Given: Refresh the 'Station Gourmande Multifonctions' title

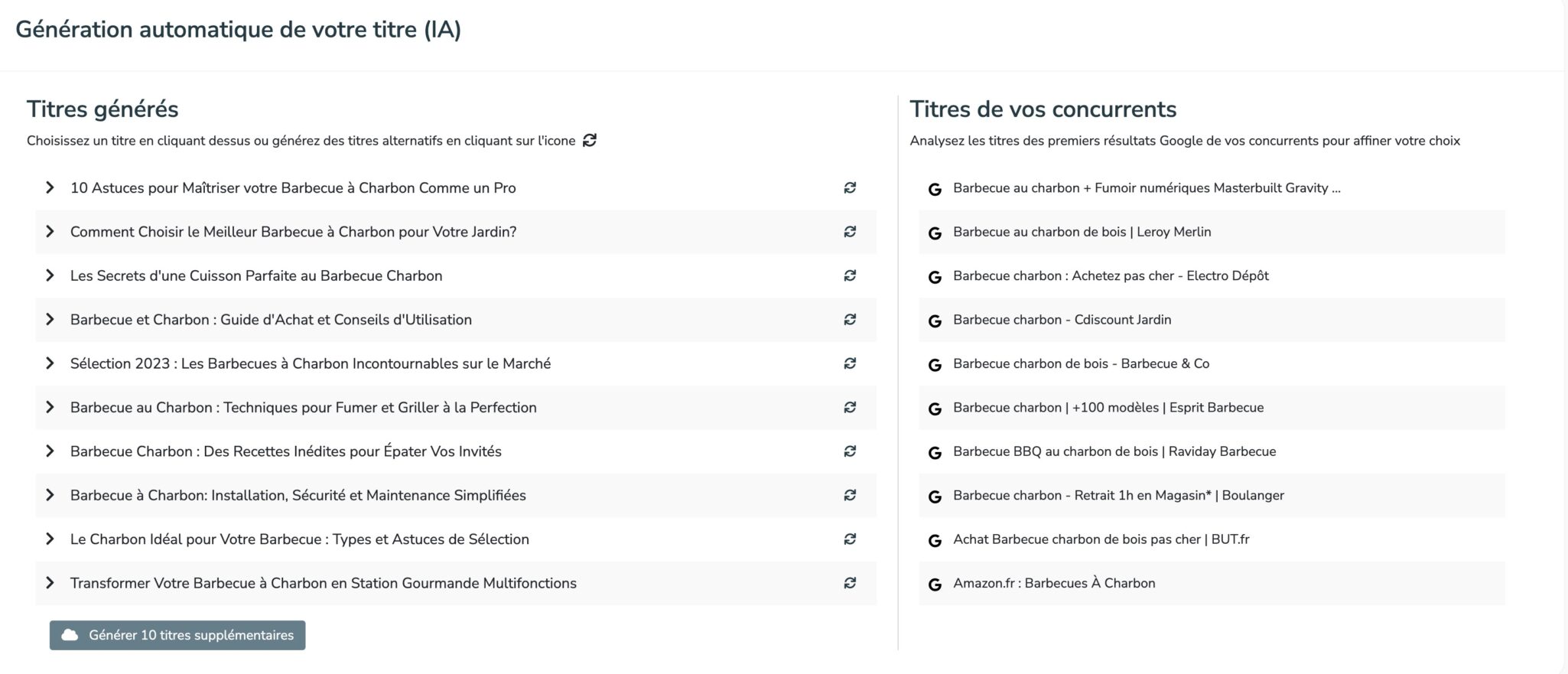Looking at the screenshot, I should pyautogui.click(x=849, y=583).
